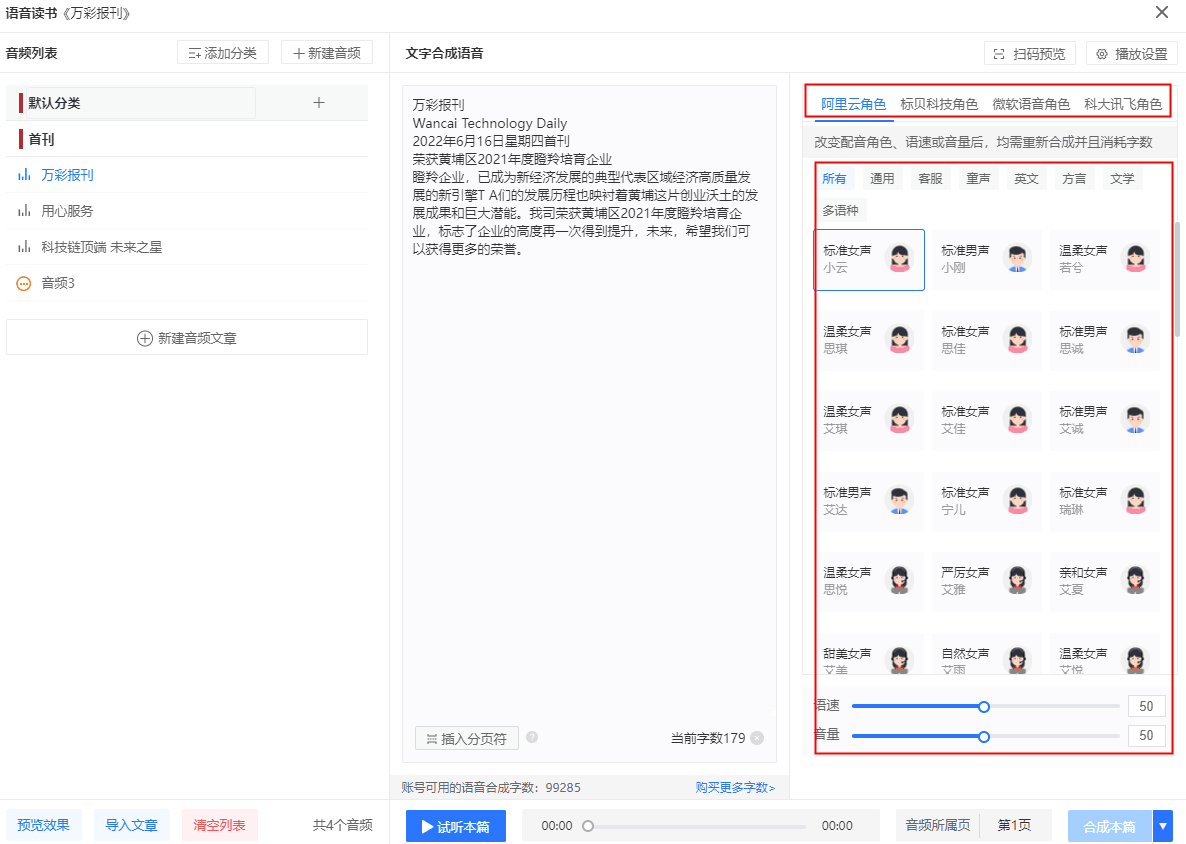Select the 艾琪 voice avatar
The width and height of the screenshot is (1186, 844).
(x=899, y=420)
